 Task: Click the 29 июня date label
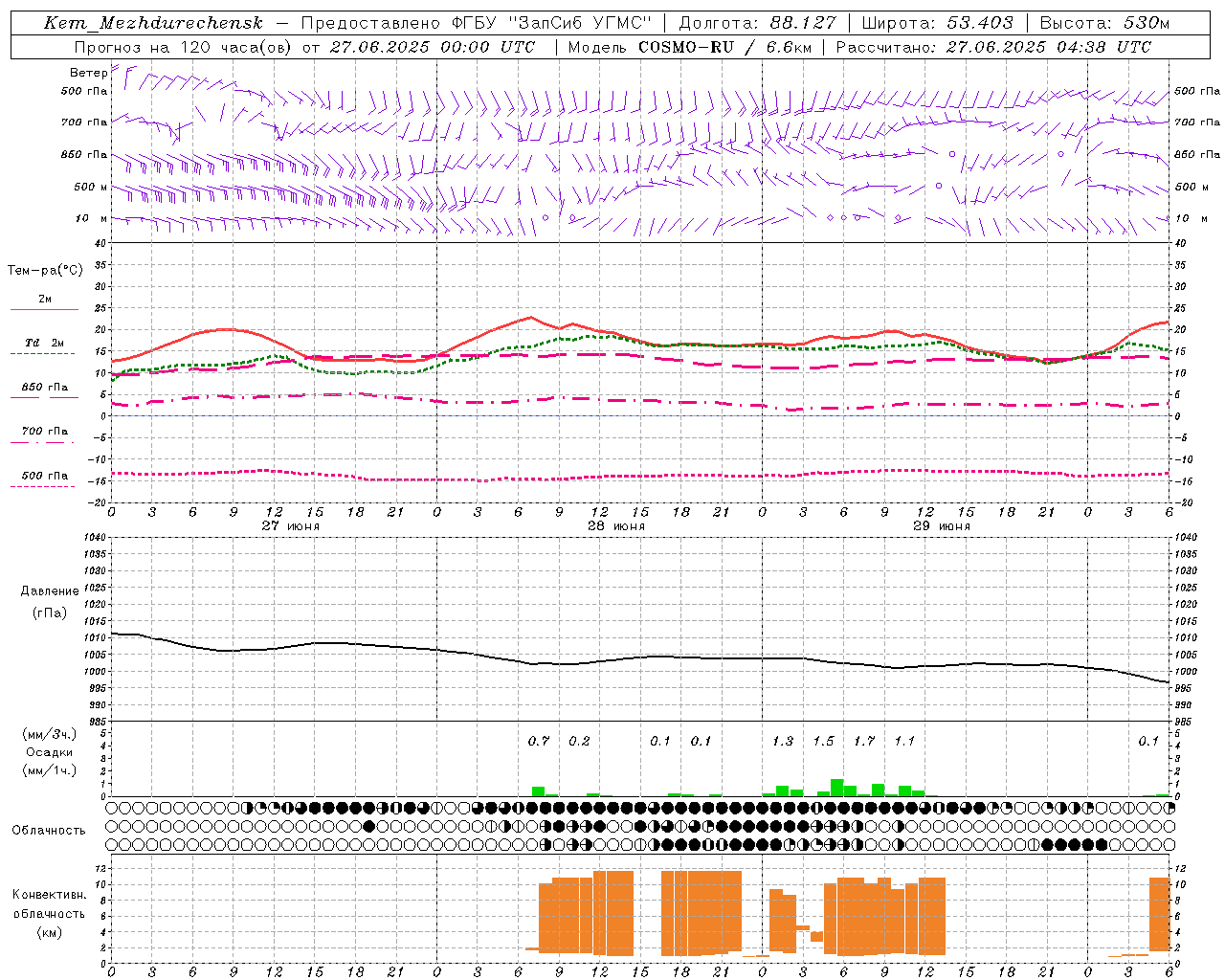(942, 526)
